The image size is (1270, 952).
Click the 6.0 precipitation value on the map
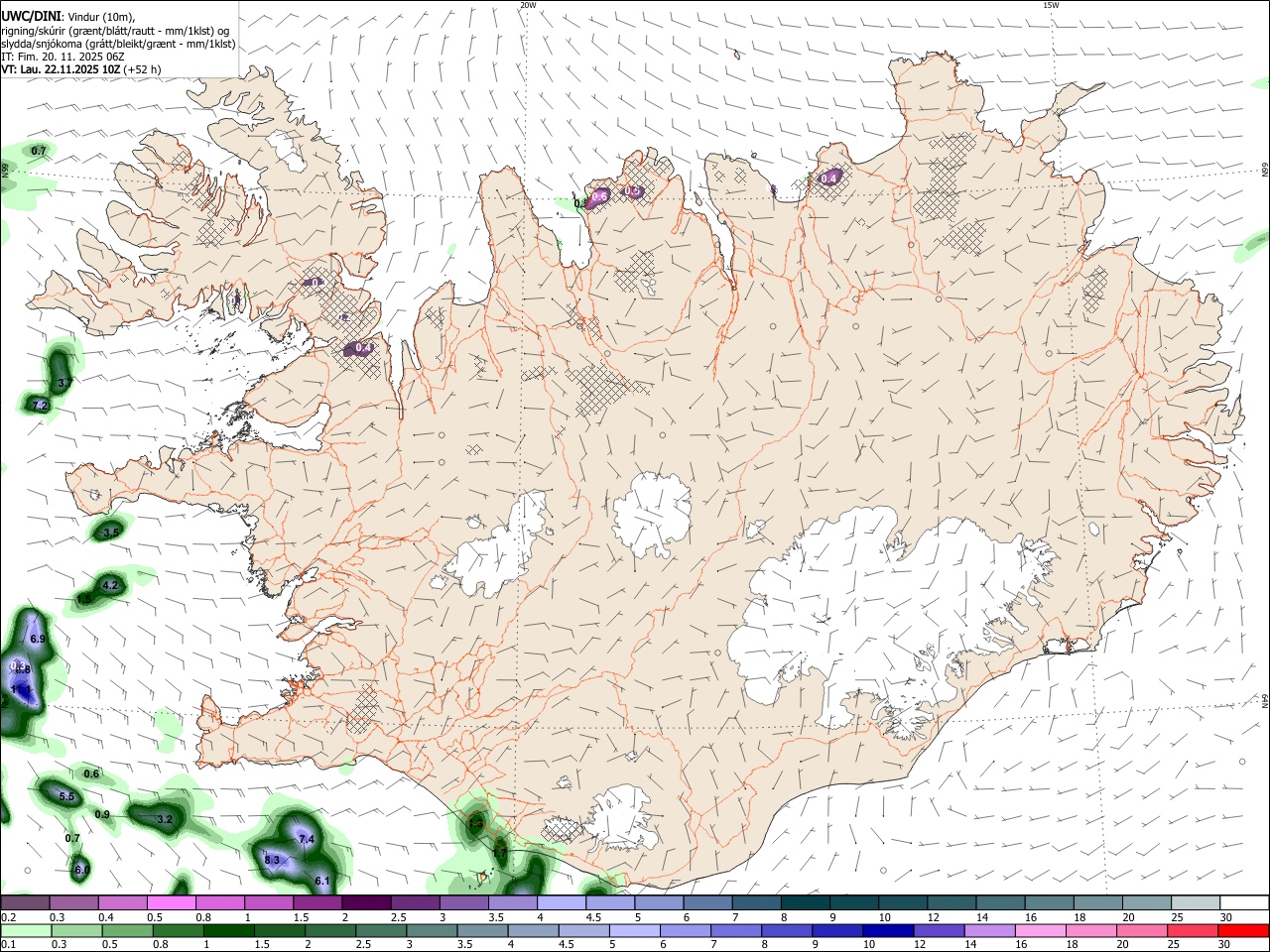[82, 870]
